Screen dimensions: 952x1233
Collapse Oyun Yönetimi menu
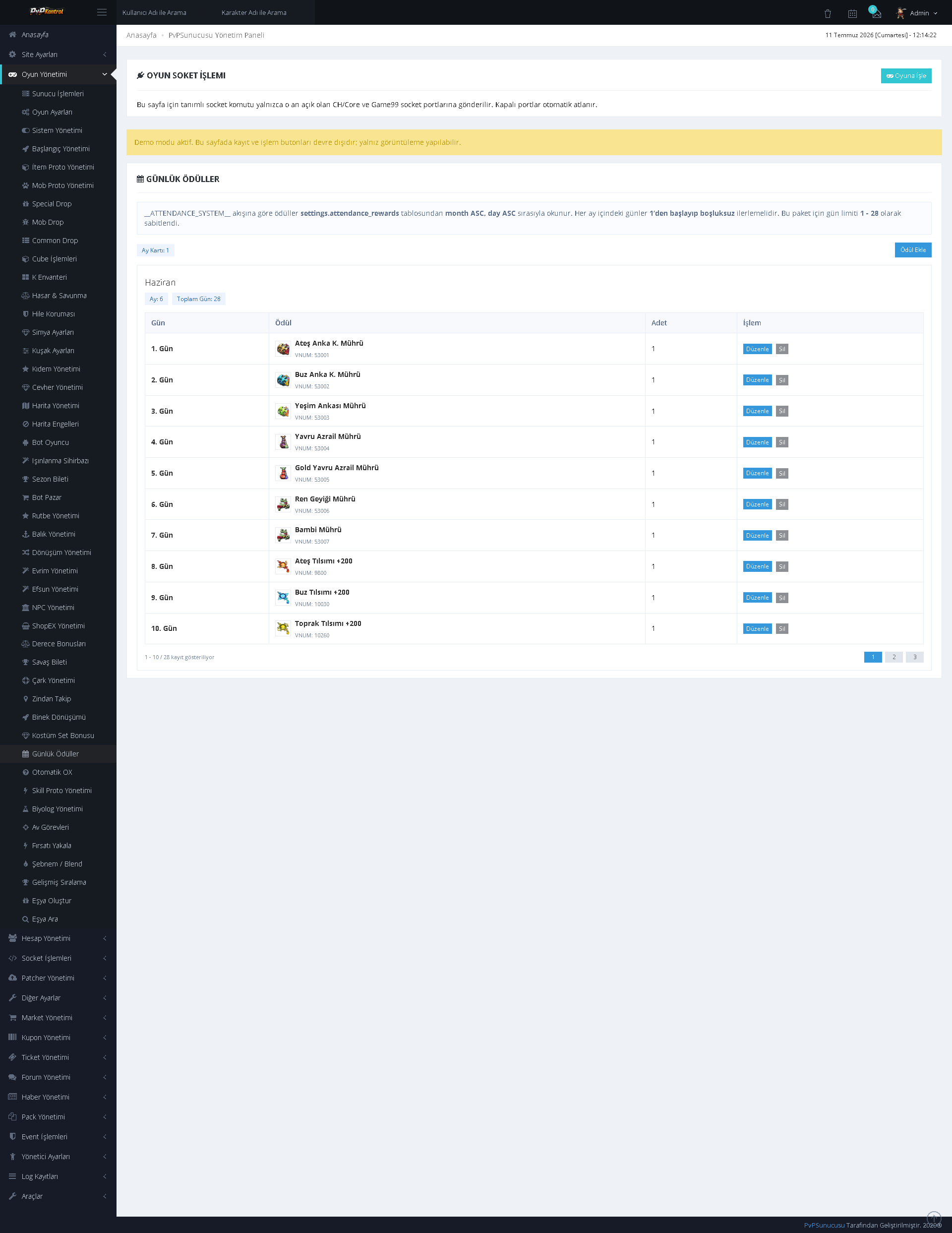pyautogui.click(x=58, y=74)
